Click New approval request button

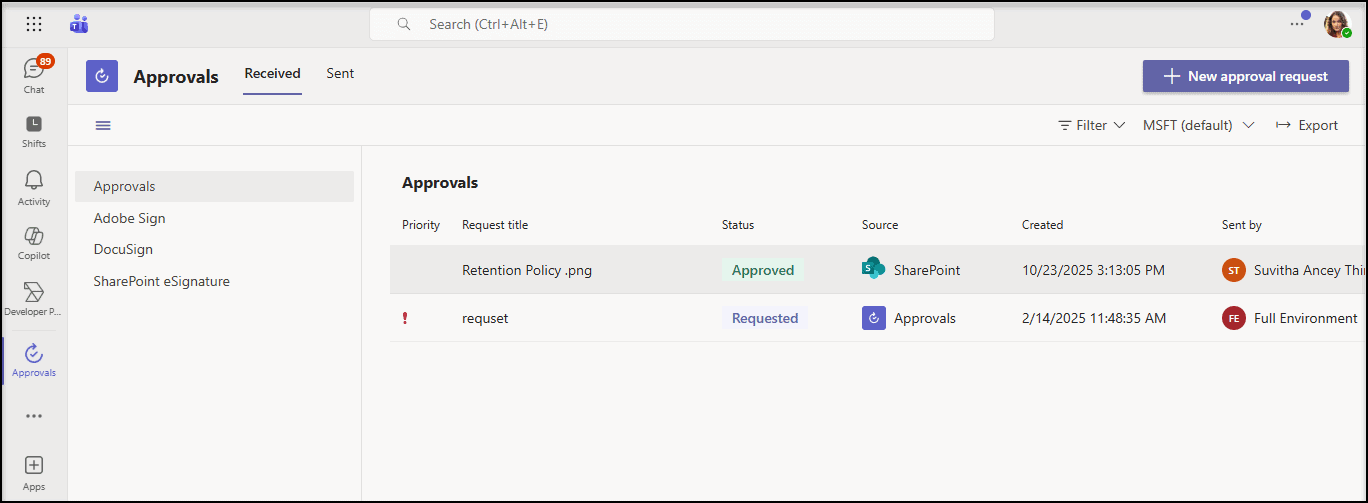coord(1245,76)
